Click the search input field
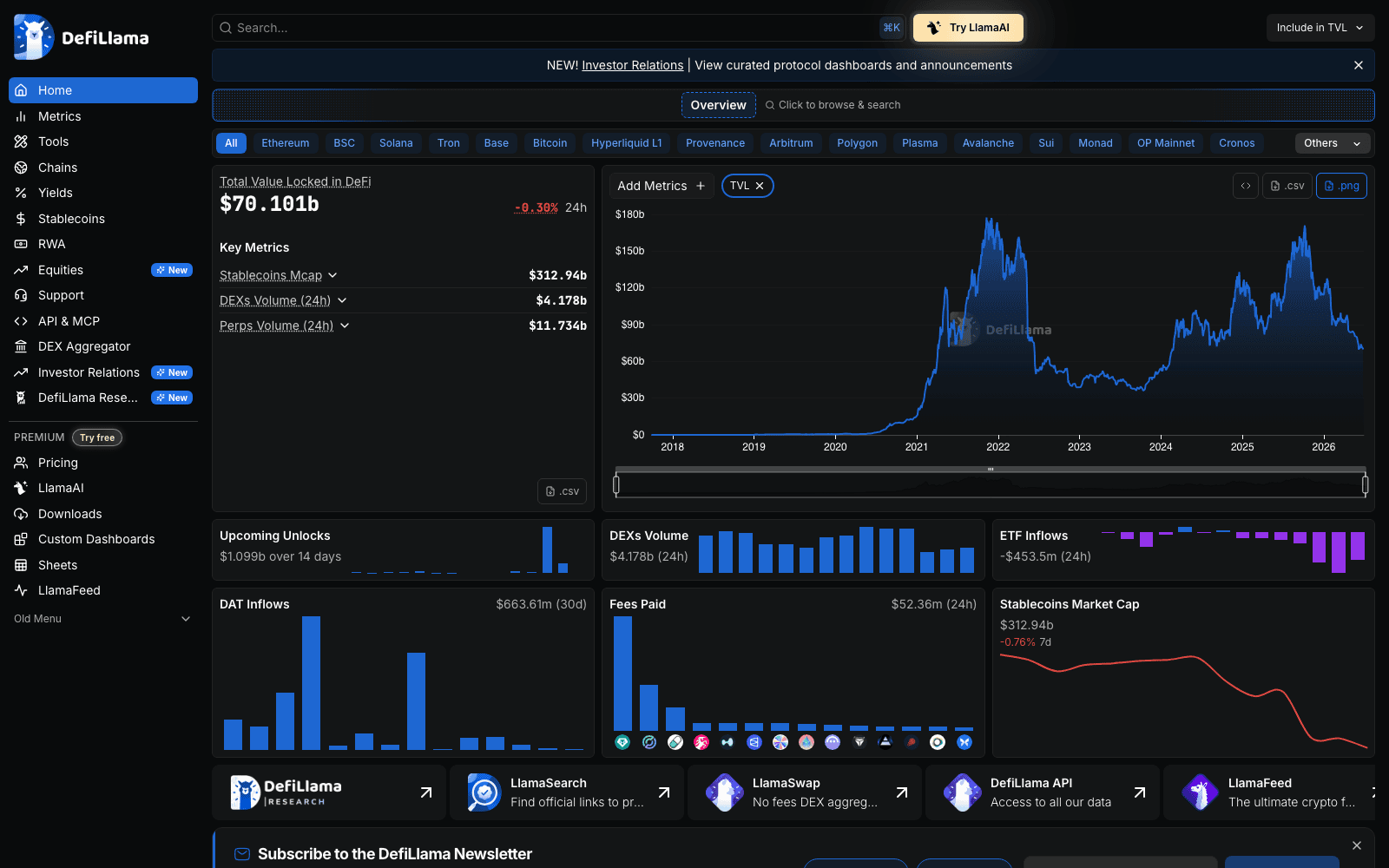The image size is (1389, 868). 558,28
